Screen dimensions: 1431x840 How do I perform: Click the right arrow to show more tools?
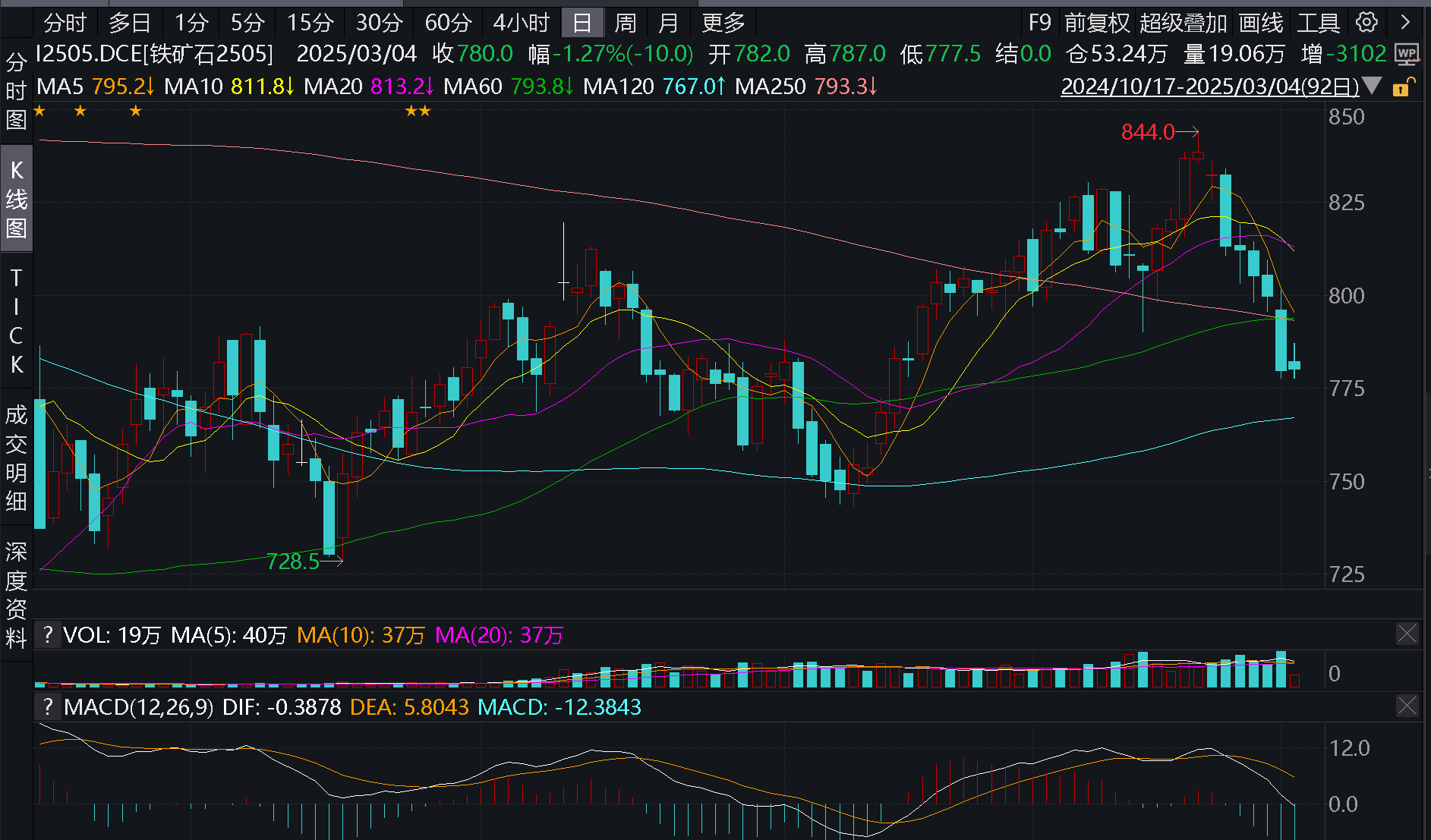pos(1405,23)
